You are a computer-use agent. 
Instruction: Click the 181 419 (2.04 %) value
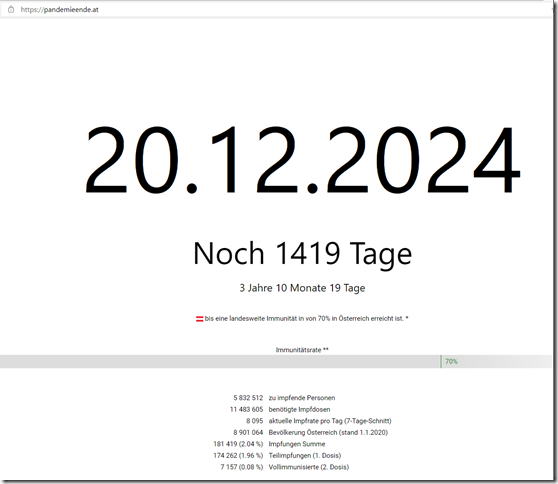pyautogui.click(x=238, y=444)
